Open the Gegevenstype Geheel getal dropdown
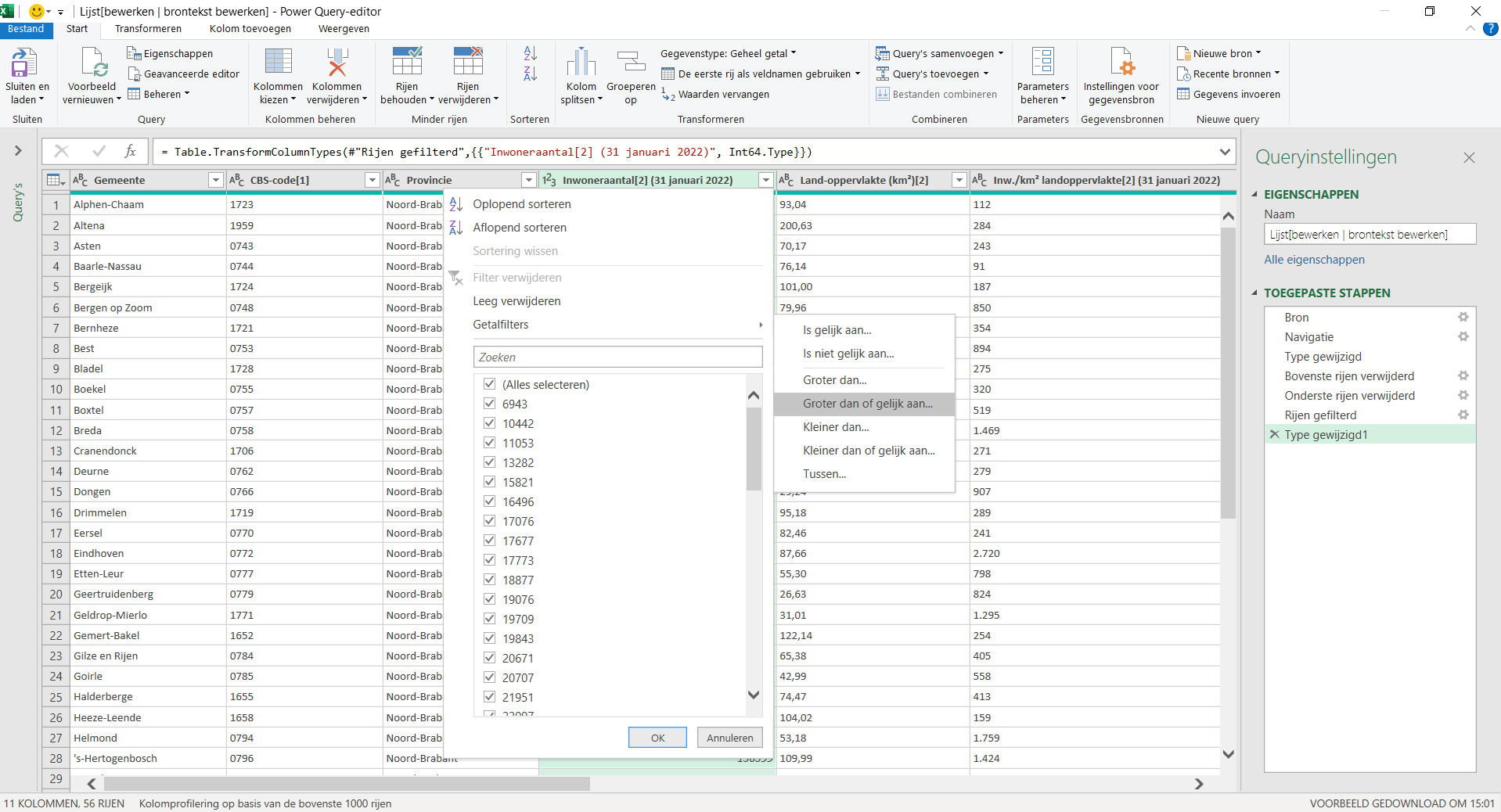 (x=793, y=53)
